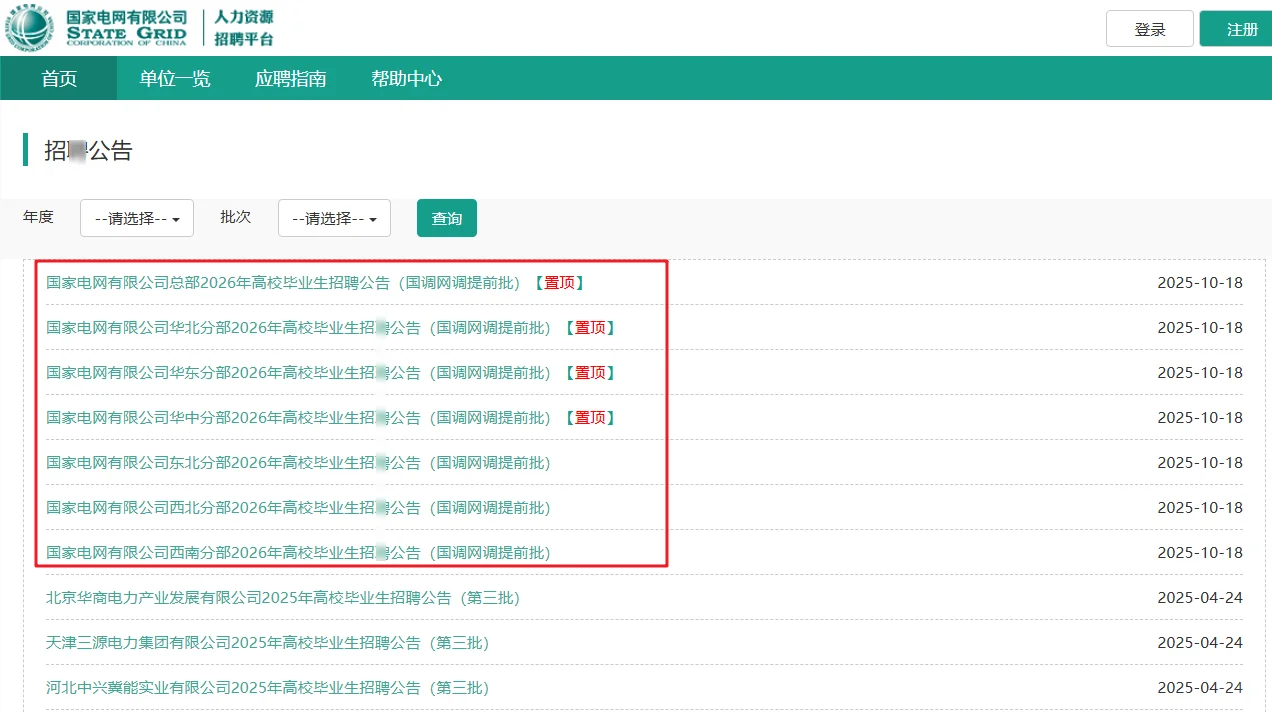Viewport: 1272px width, 712px height.
Task: Click the 年度 label
Action: click(x=38, y=217)
